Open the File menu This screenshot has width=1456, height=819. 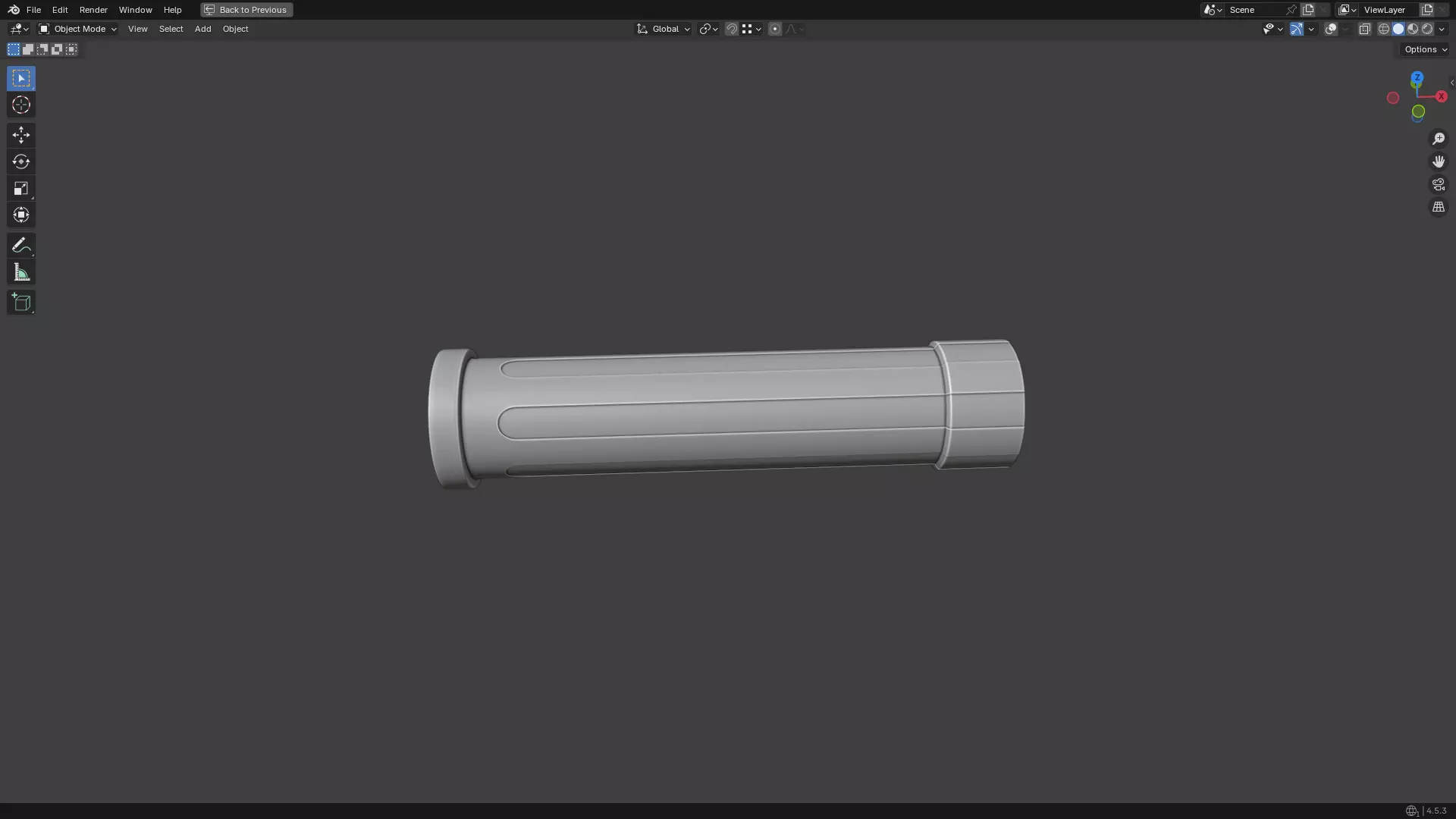[33, 10]
